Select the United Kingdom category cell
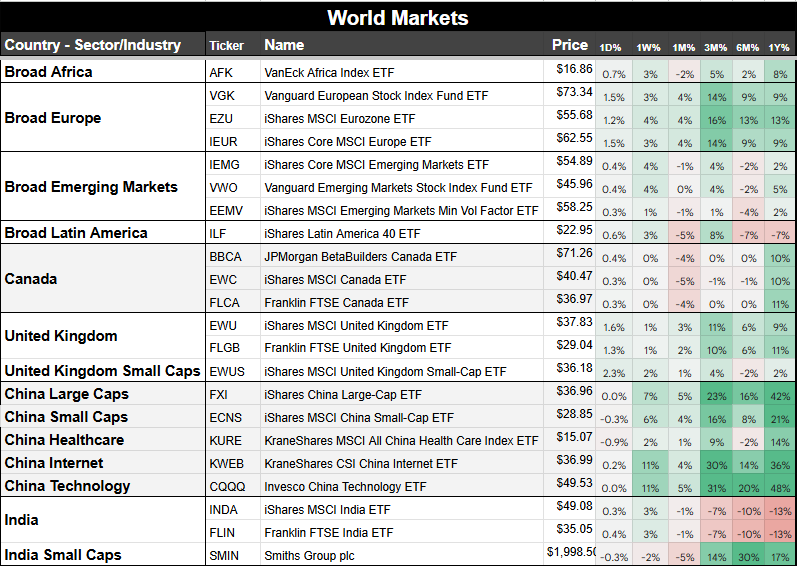Viewport: 797px width, 566px height. point(103,336)
